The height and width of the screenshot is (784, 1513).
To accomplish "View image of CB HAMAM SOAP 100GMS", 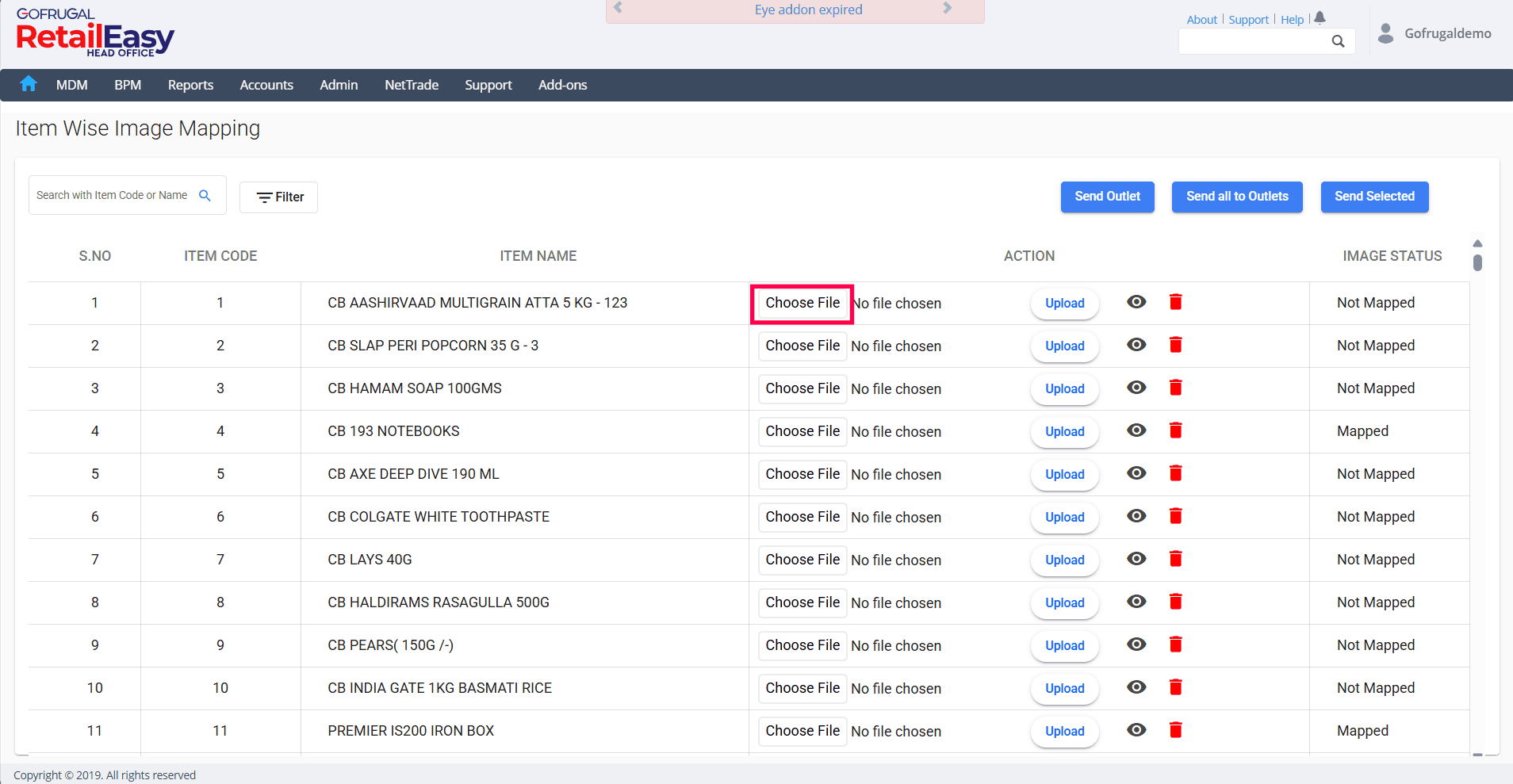I will click(1136, 388).
